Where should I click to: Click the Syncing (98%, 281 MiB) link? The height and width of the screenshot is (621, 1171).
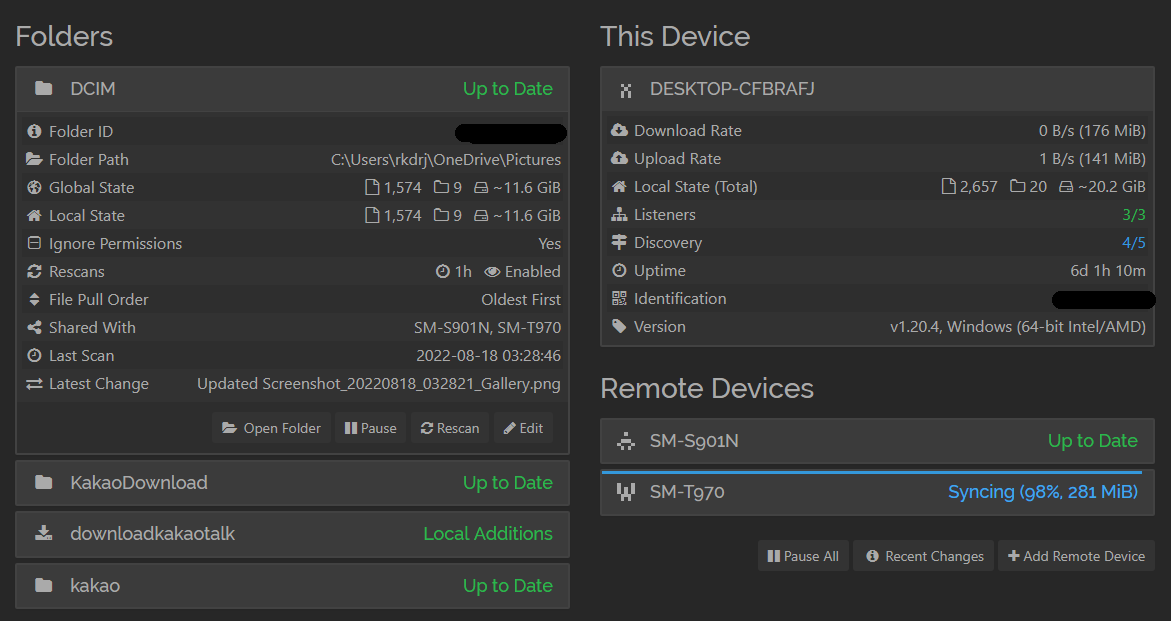point(1043,491)
